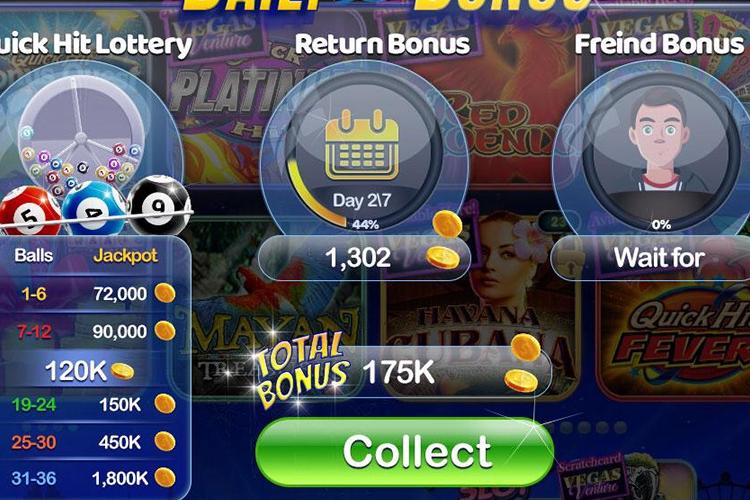Choose the highlighted 120K jackpot row
This screenshot has width=750, height=500.
point(91,370)
